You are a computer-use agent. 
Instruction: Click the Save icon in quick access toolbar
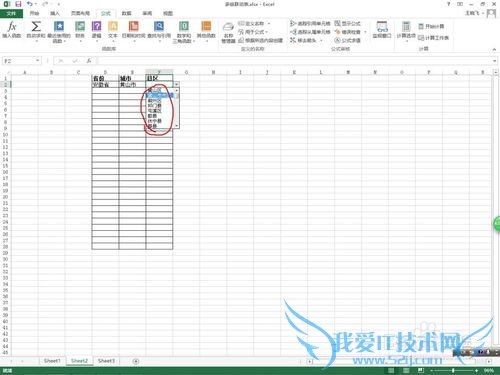point(18,4)
